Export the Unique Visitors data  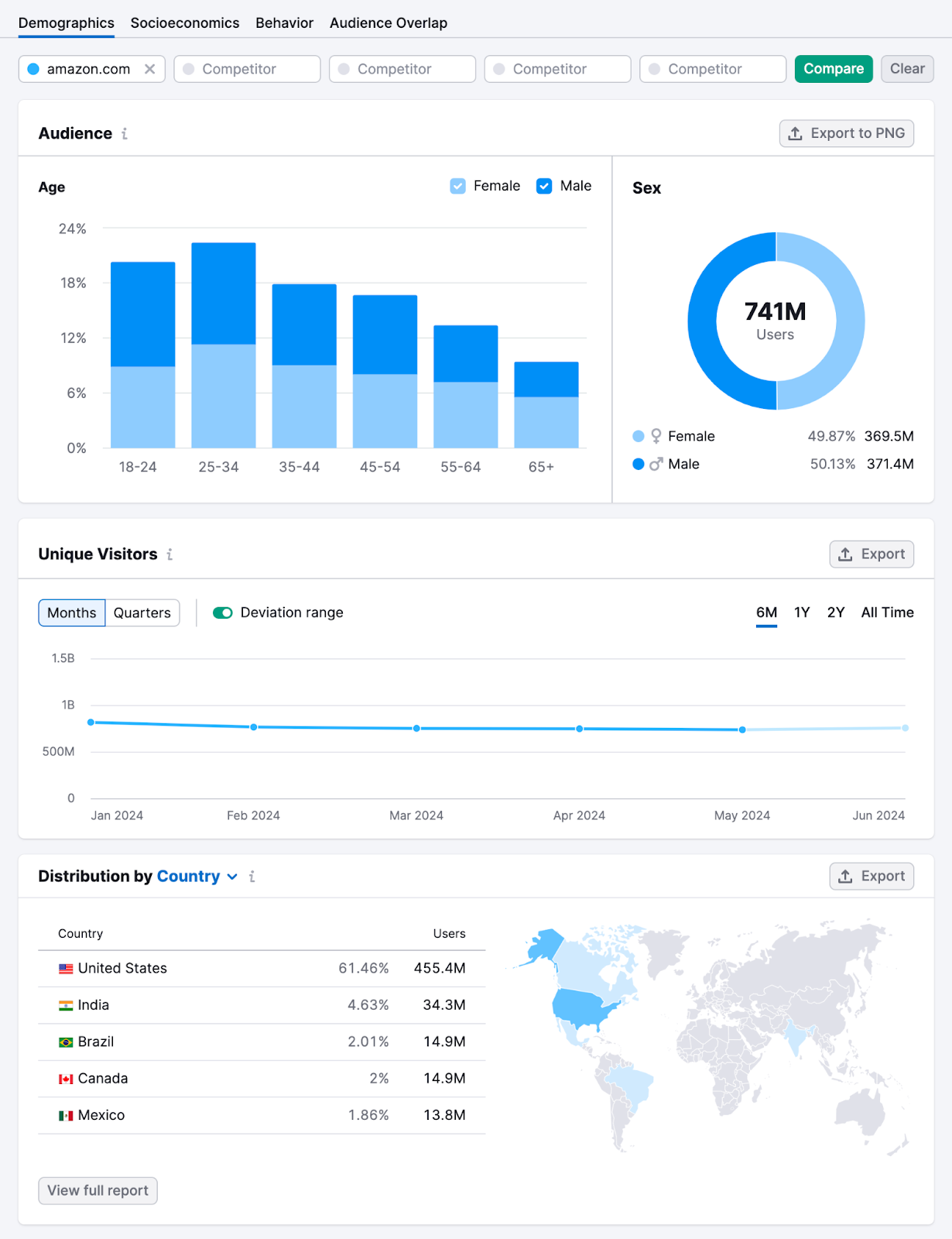872,554
